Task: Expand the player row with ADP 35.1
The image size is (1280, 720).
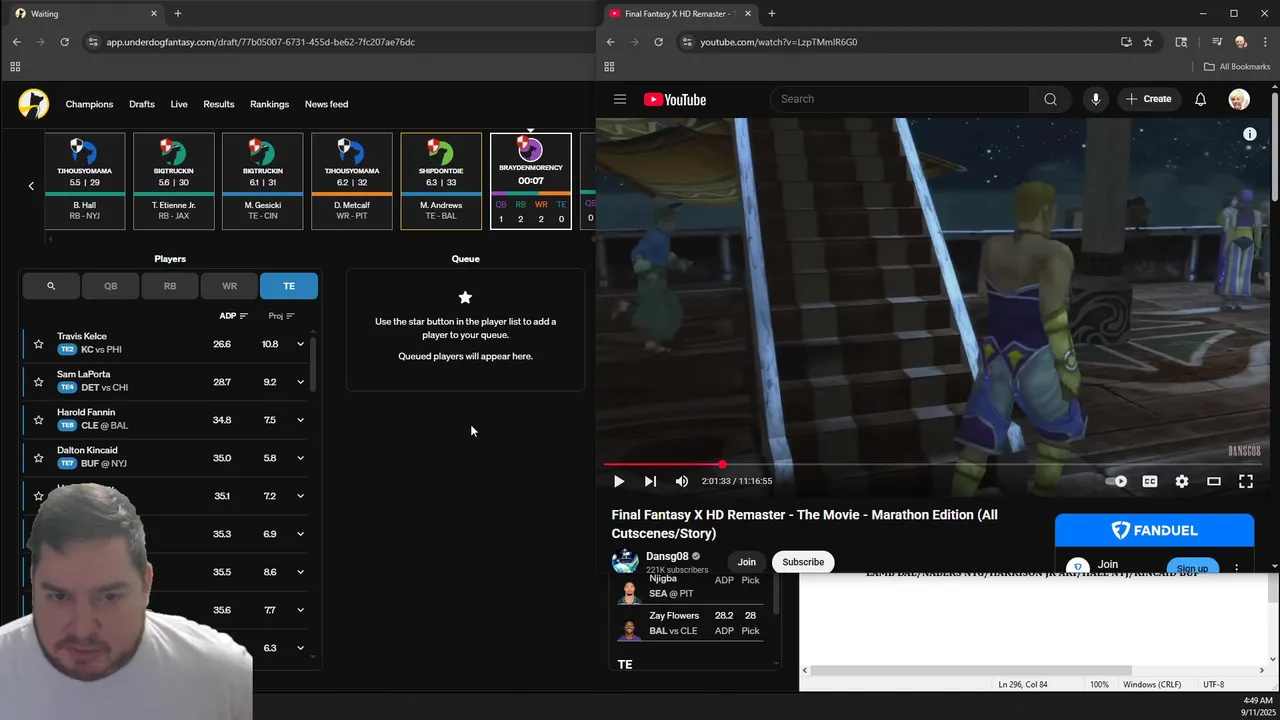Action: click(x=300, y=496)
